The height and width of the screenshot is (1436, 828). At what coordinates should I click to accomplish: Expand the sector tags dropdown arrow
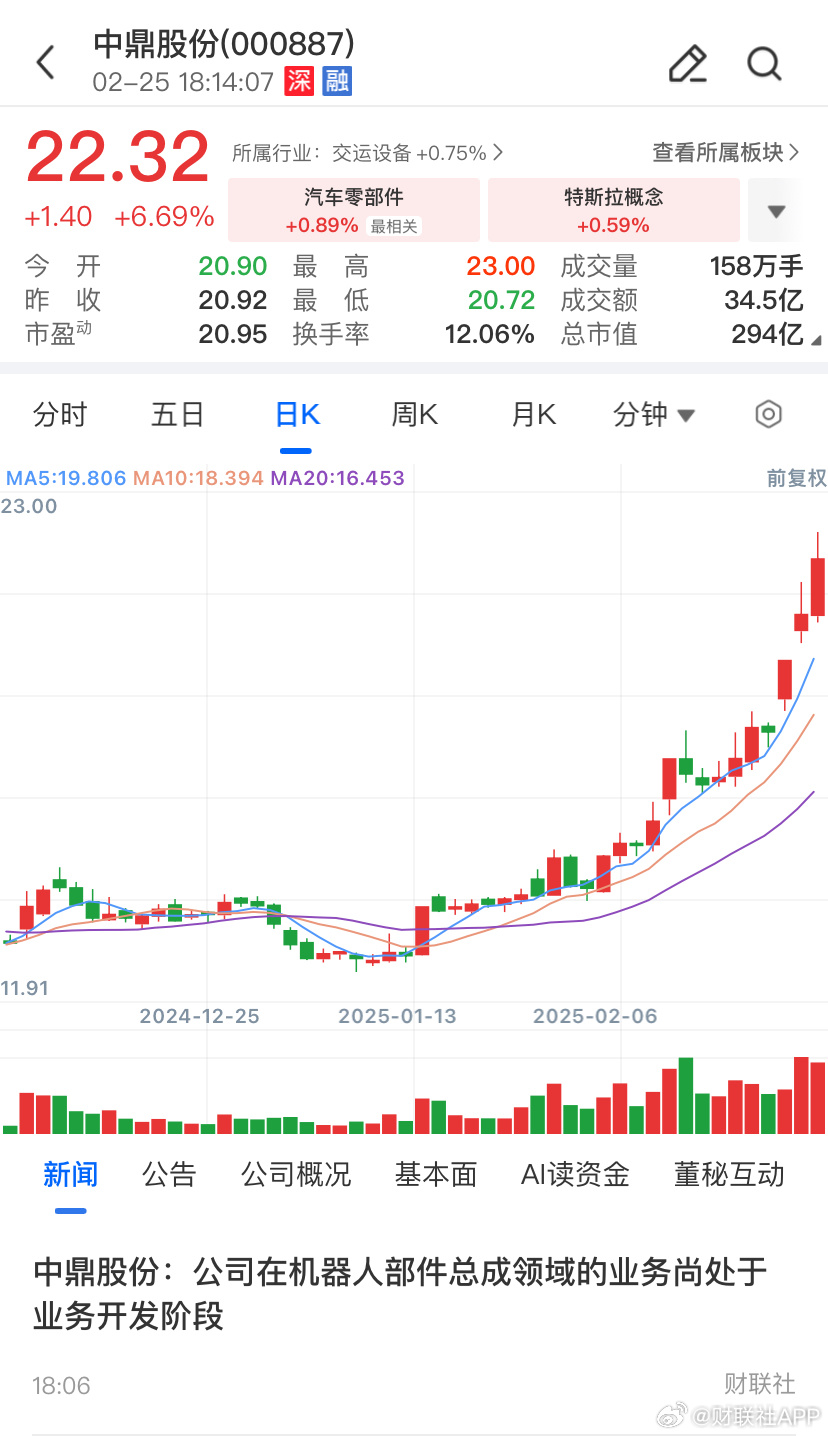click(x=776, y=211)
